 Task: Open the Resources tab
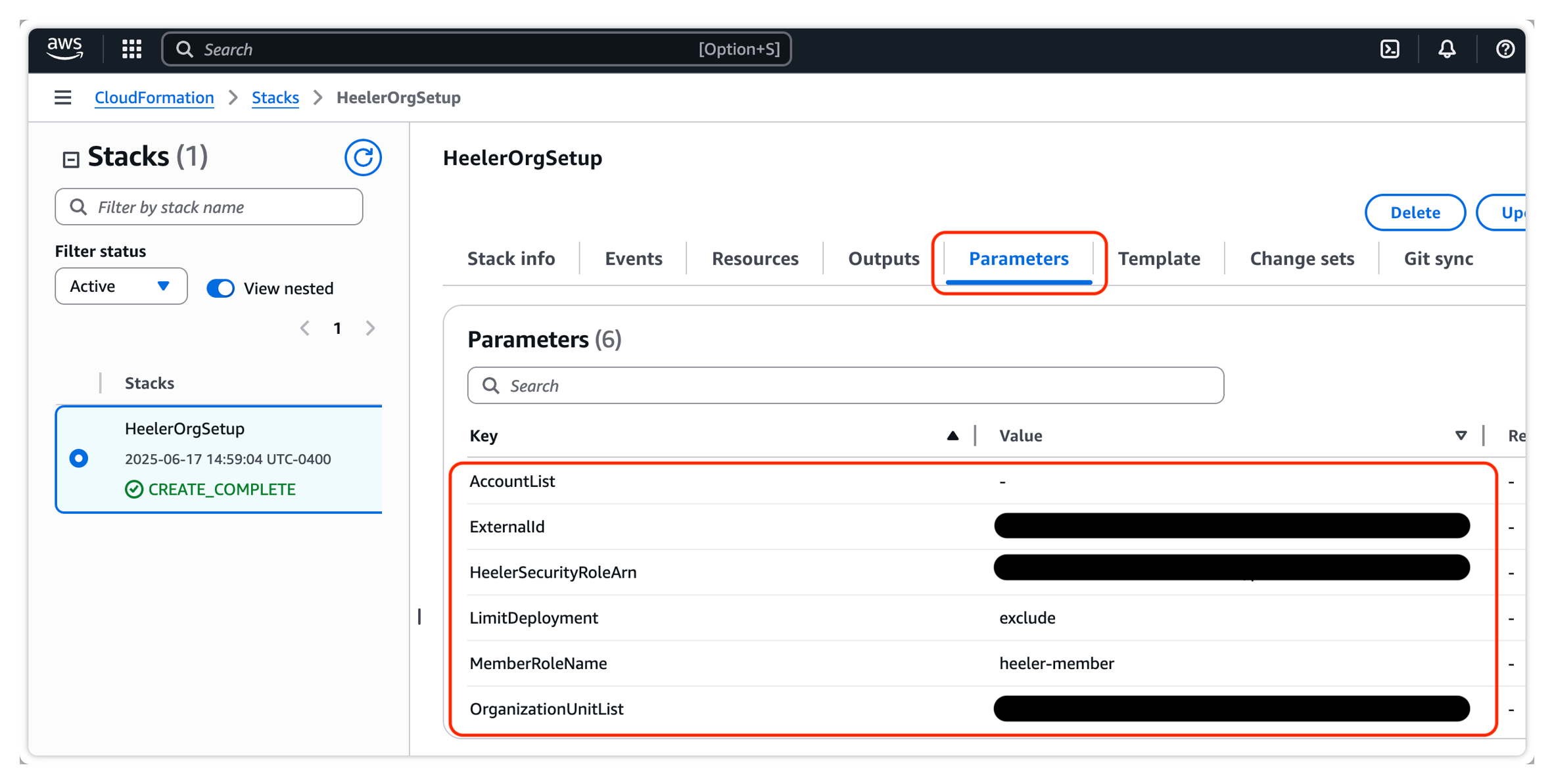[755, 259]
